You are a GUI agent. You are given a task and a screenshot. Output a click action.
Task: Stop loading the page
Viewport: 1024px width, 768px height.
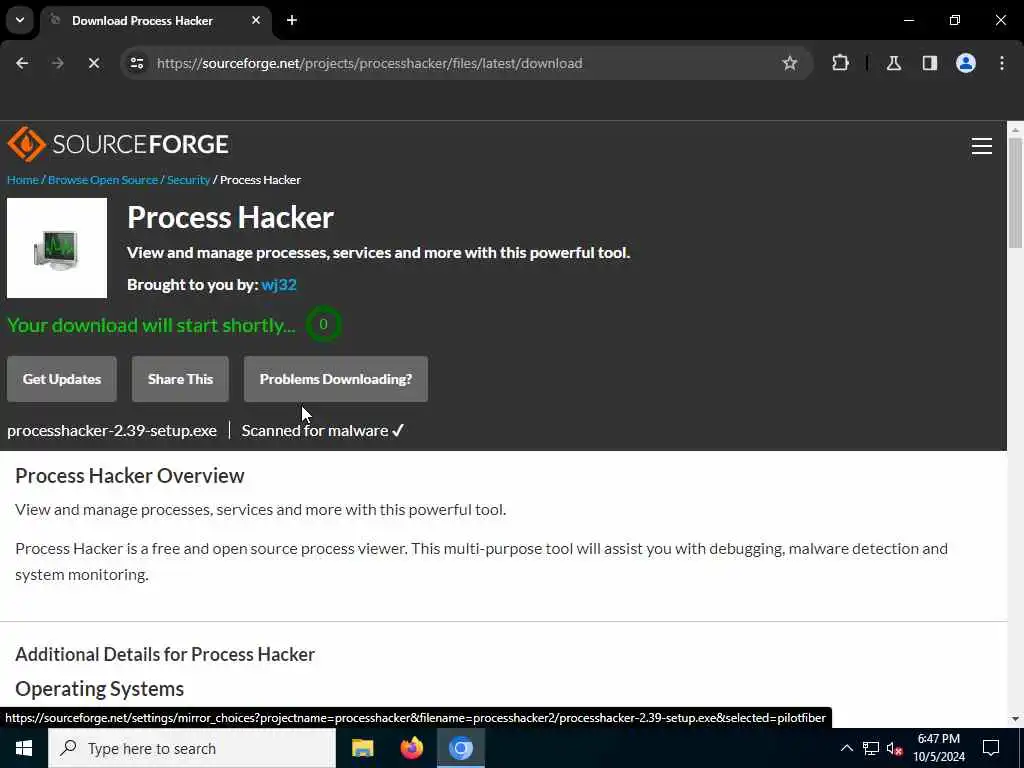pyautogui.click(x=93, y=63)
